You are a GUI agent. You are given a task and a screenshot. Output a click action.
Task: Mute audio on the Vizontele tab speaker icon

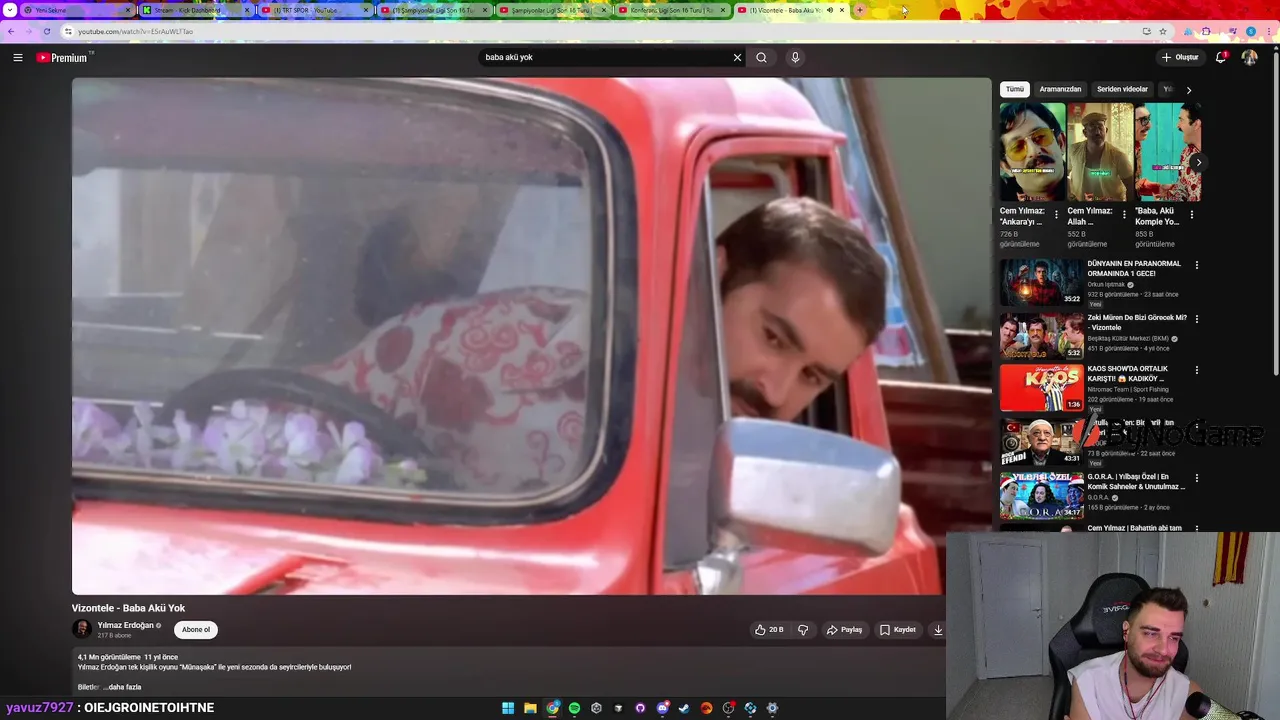pyautogui.click(x=830, y=10)
